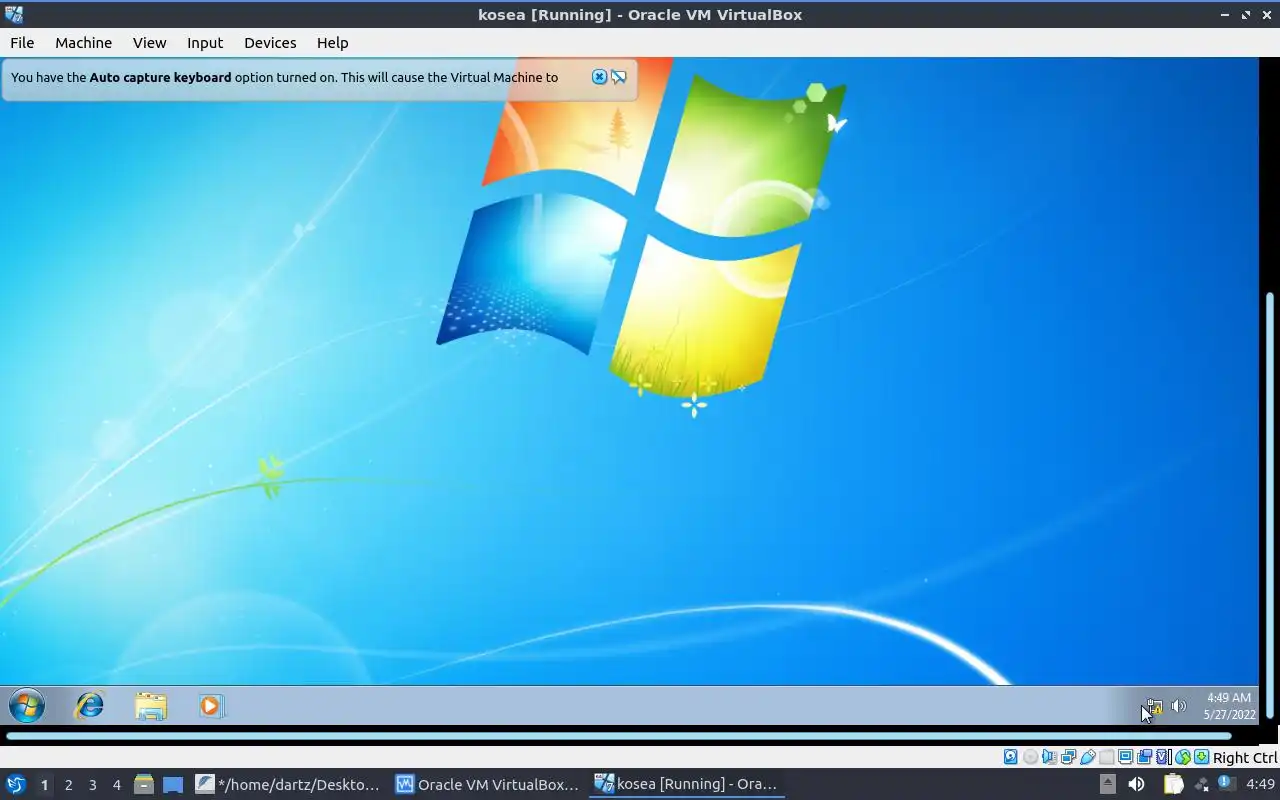
Task: Click the network adapters status icon
Action: (x=1068, y=757)
